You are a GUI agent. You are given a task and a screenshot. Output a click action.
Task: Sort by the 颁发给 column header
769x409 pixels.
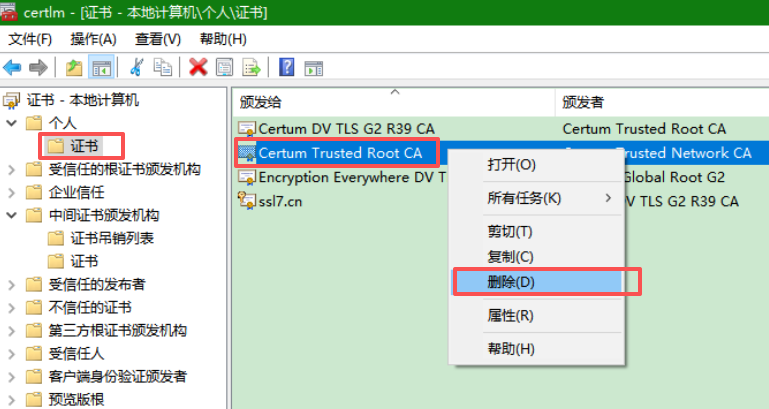(x=390, y=102)
